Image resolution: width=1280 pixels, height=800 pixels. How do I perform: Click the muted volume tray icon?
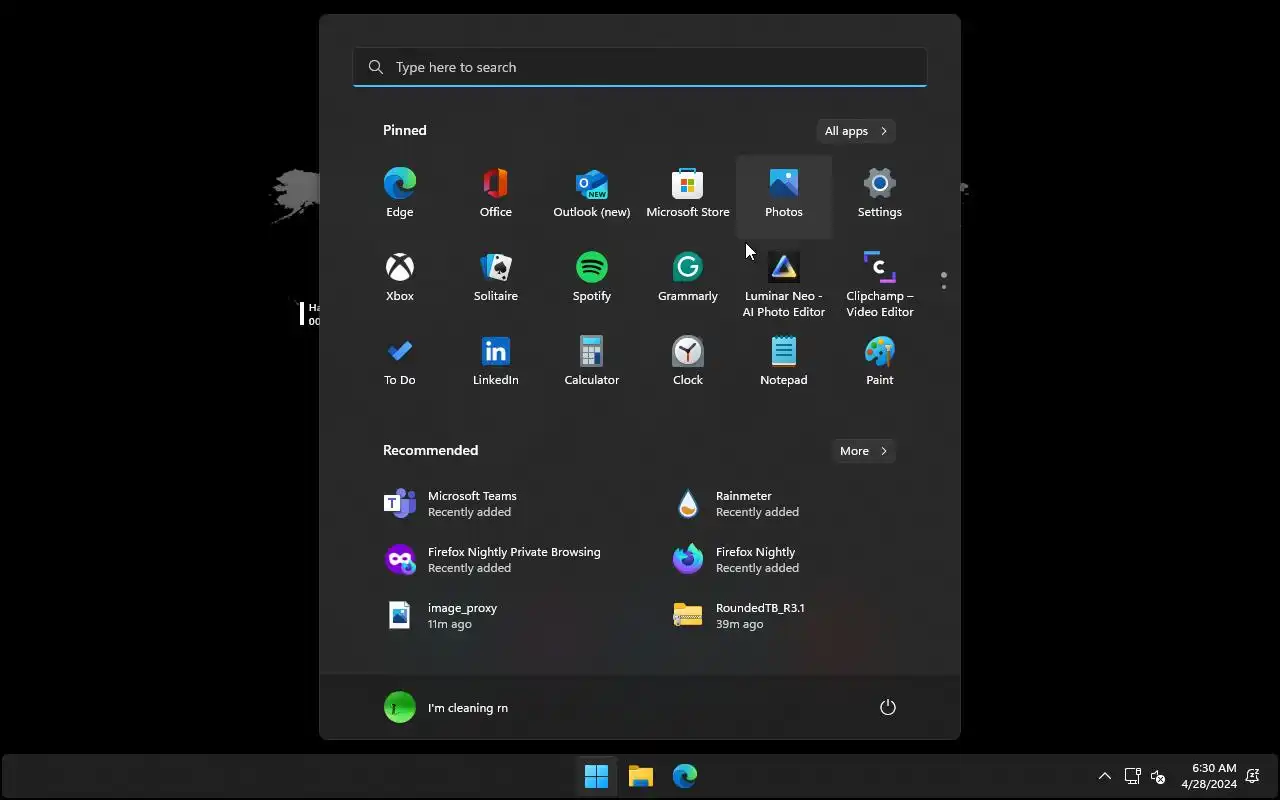1158,776
